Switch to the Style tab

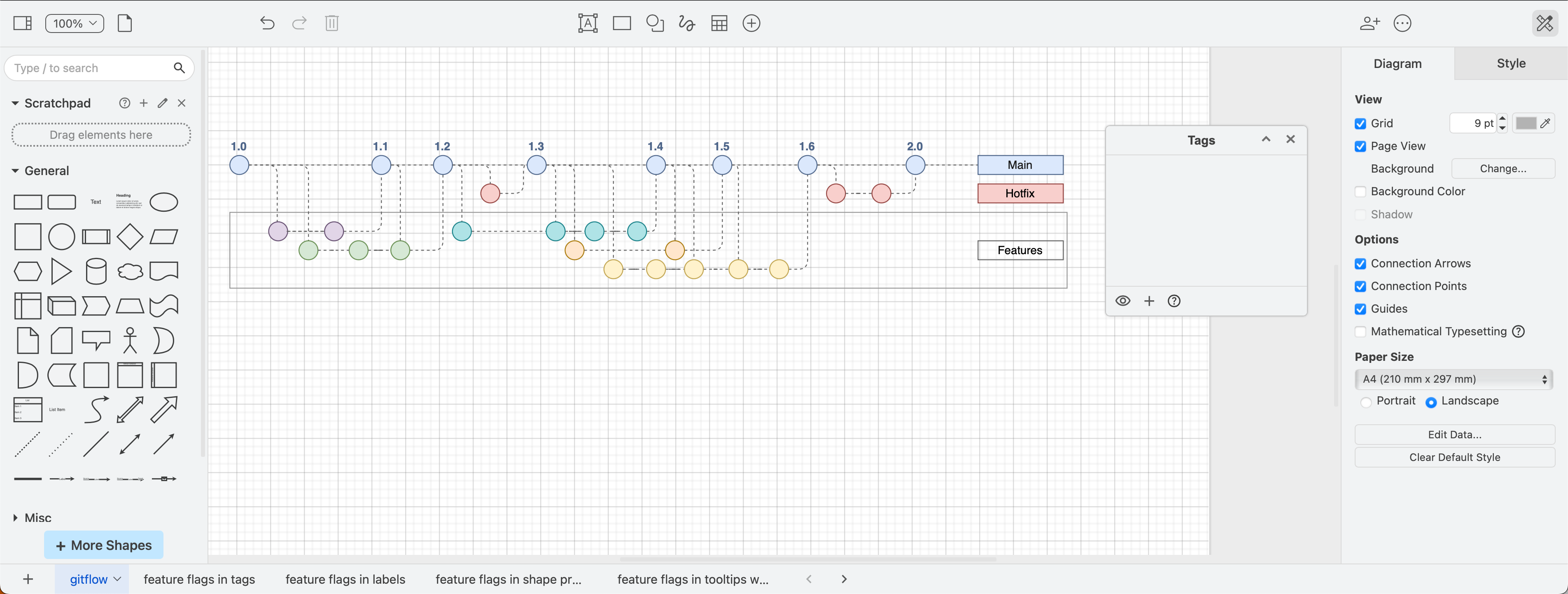coord(1512,63)
